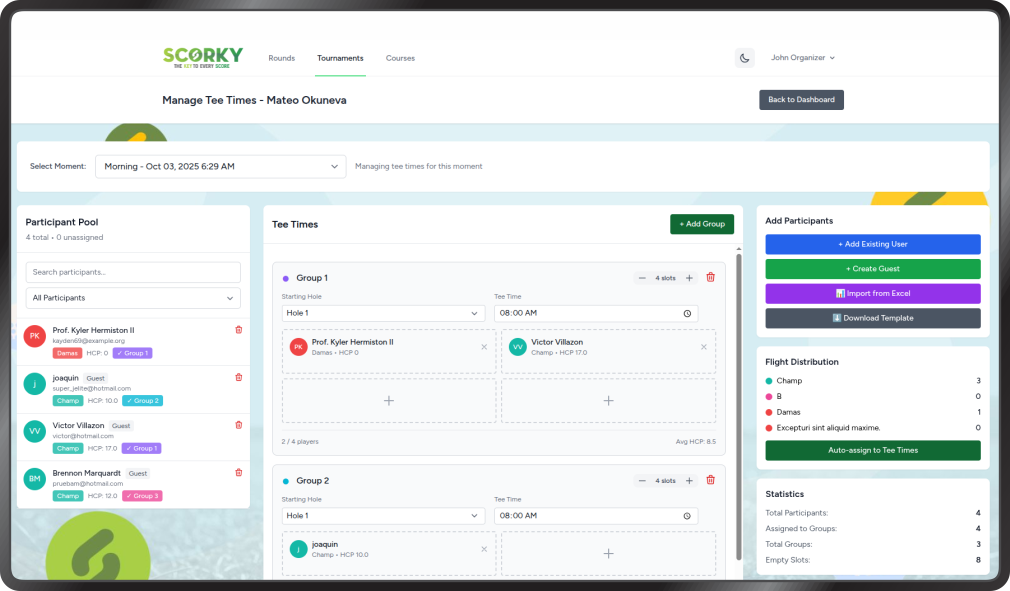Delete joaquin from participant pool
Screen dimensions: 1010x591
238,377
